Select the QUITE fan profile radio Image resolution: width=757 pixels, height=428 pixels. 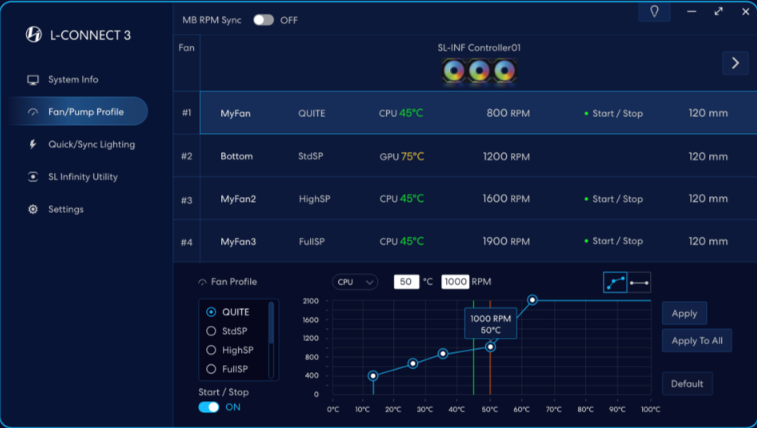[x=211, y=312]
